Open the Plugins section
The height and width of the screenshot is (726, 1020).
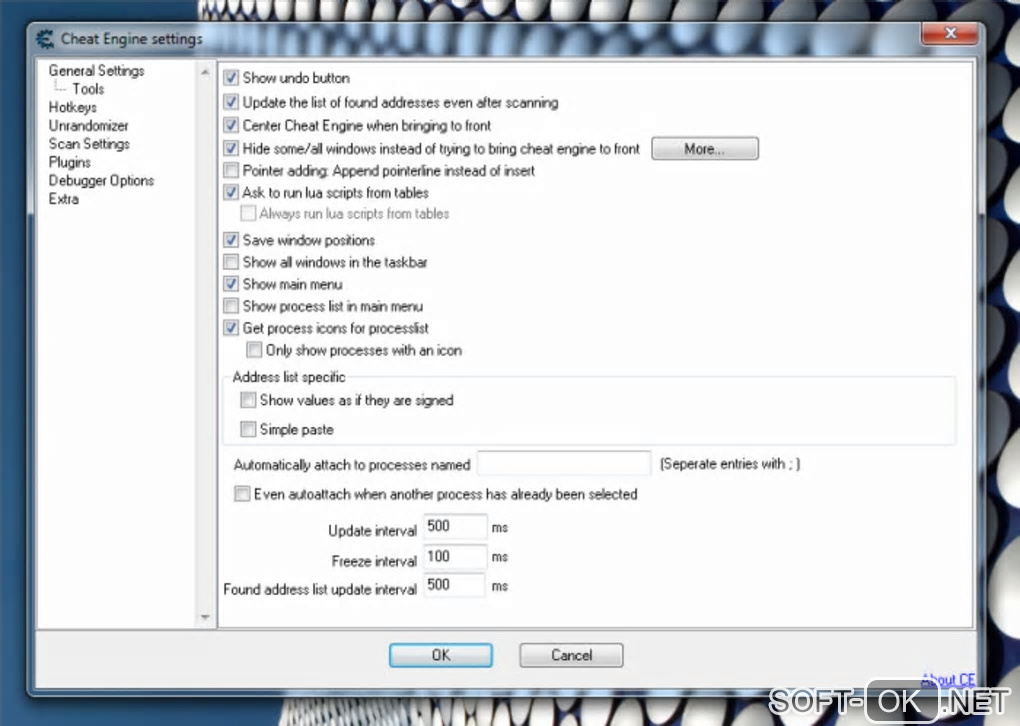(x=70, y=162)
